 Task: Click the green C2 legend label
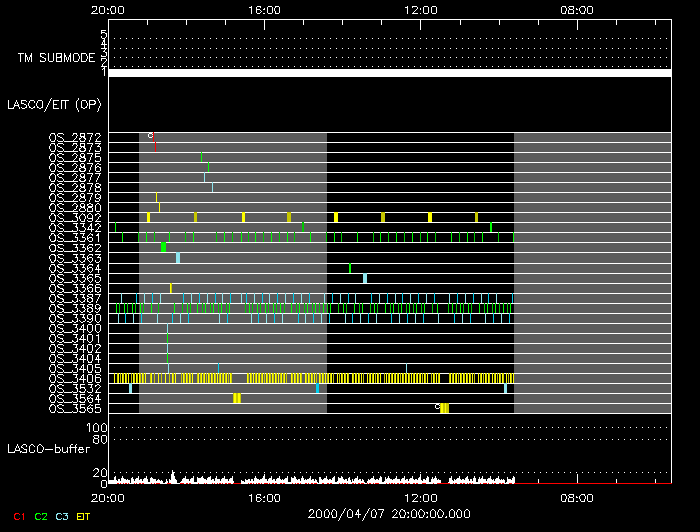click(x=41, y=516)
